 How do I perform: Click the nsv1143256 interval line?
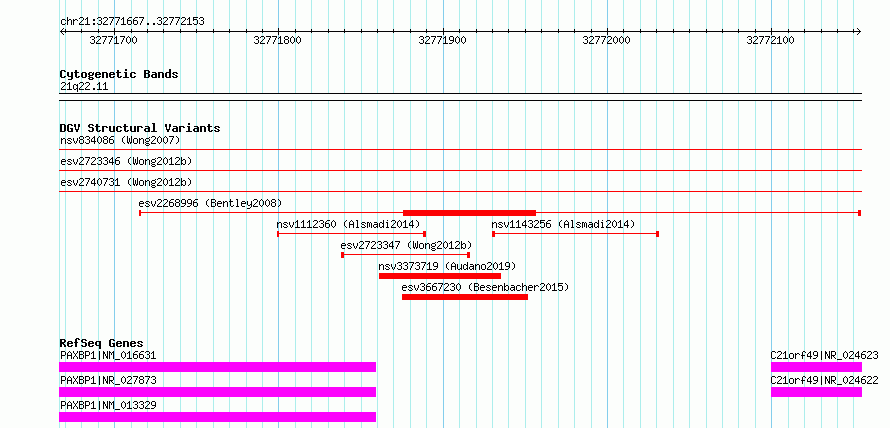[576, 234]
